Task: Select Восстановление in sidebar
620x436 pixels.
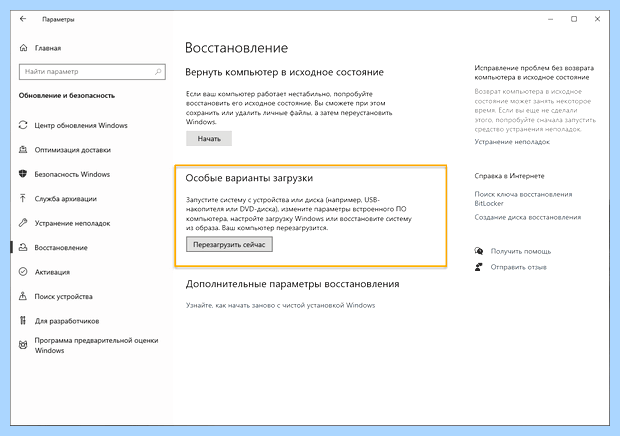Action: 61,248
